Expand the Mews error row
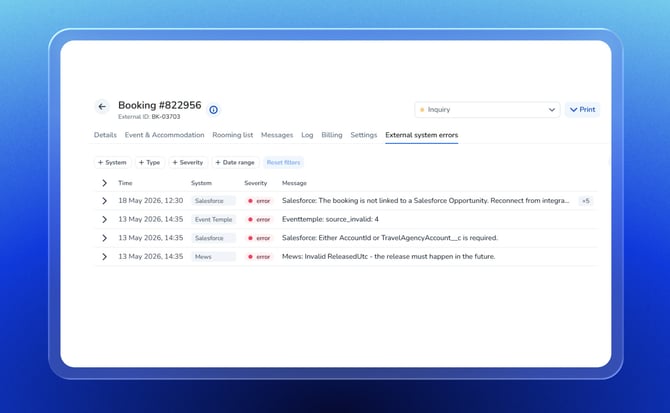The width and height of the screenshot is (670, 413). coord(104,257)
